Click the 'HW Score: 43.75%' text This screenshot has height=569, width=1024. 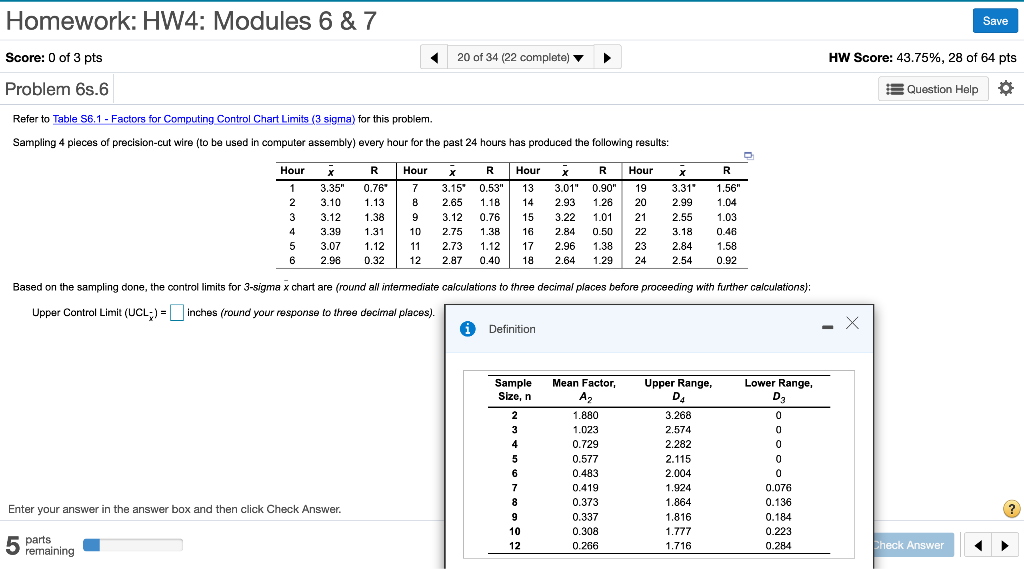(922, 57)
